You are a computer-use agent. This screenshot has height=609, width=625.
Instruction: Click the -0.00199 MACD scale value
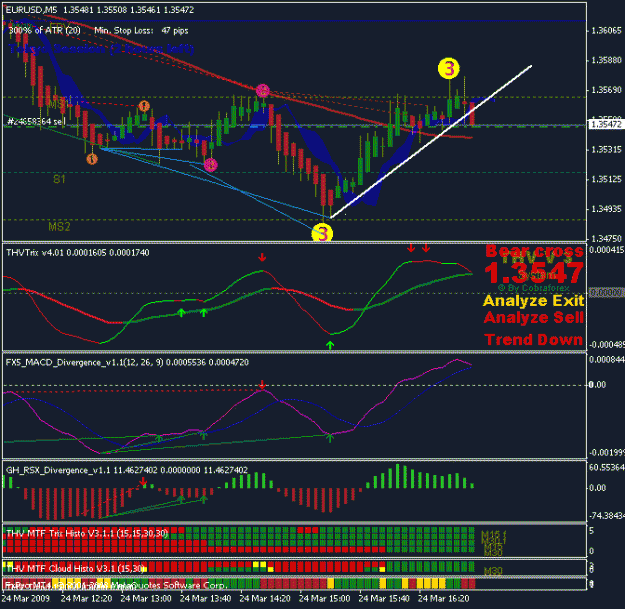606,453
